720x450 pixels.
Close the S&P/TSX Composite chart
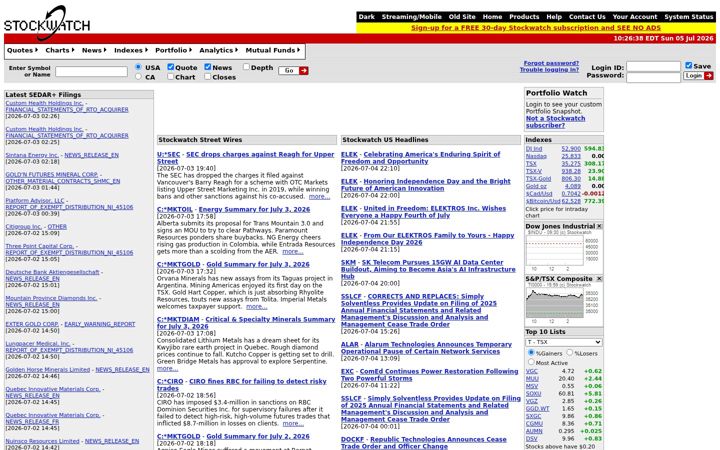(599, 279)
